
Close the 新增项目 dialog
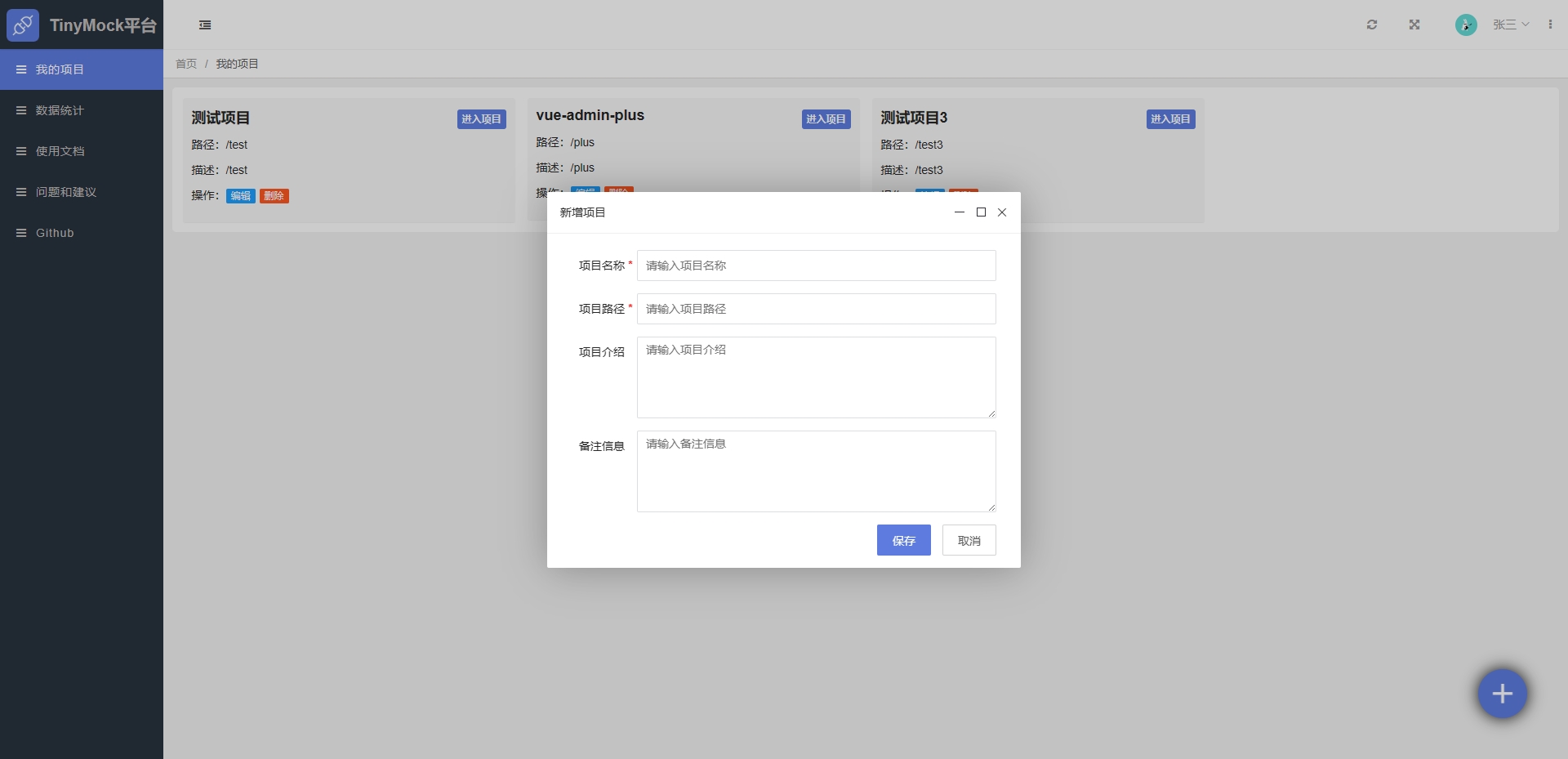click(x=1002, y=212)
